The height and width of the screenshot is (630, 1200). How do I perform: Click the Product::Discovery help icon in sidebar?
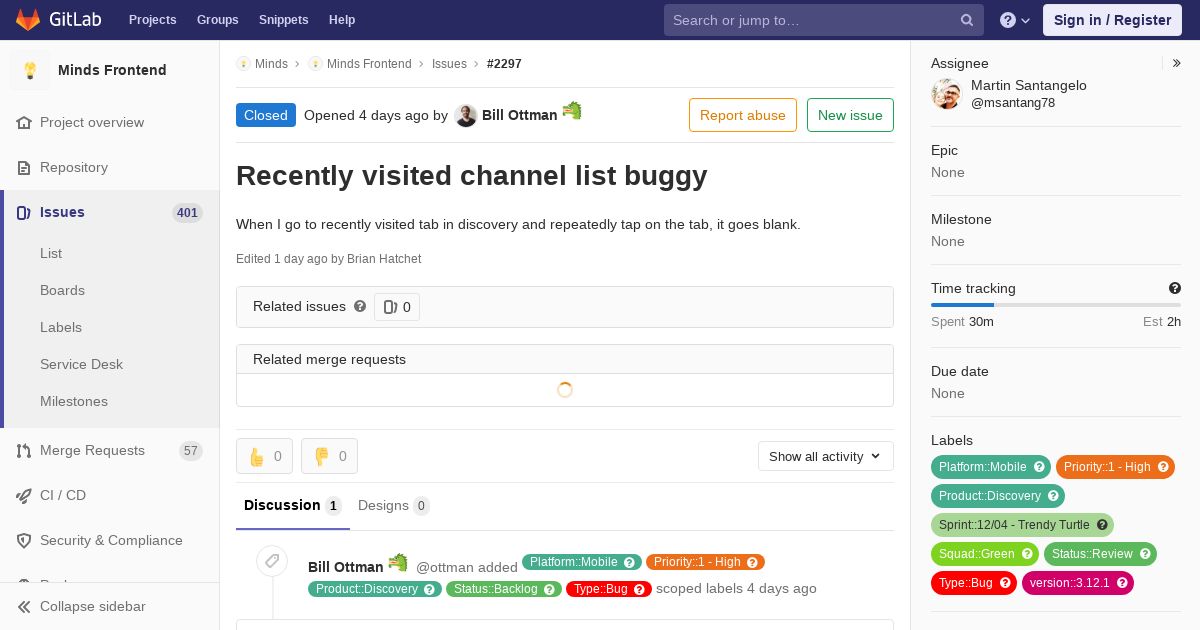1053,496
